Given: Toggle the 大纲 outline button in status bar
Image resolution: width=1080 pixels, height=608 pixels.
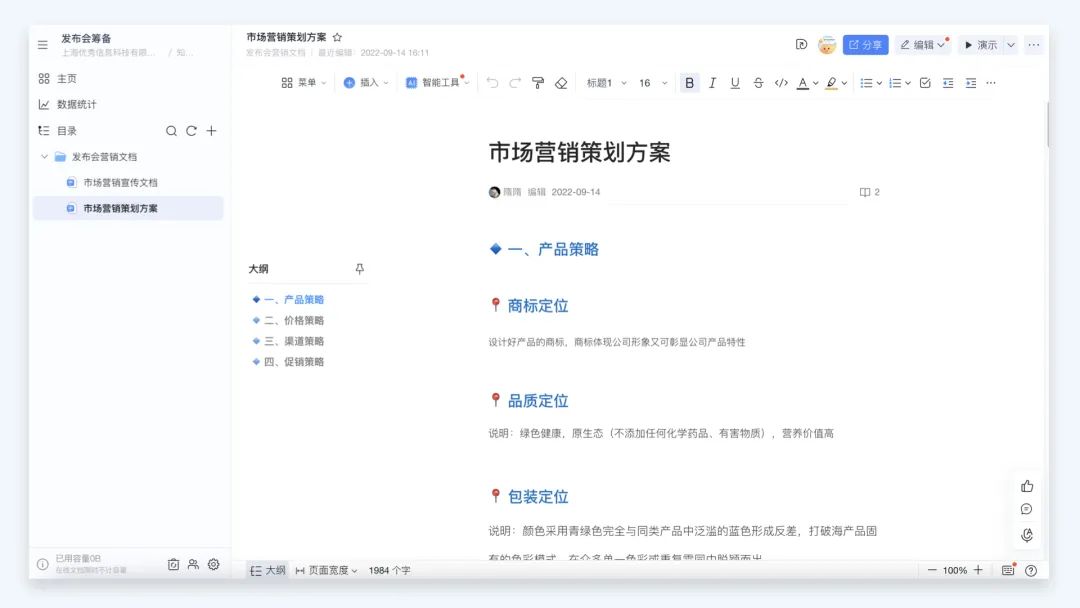Looking at the screenshot, I should tap(268, 570).
